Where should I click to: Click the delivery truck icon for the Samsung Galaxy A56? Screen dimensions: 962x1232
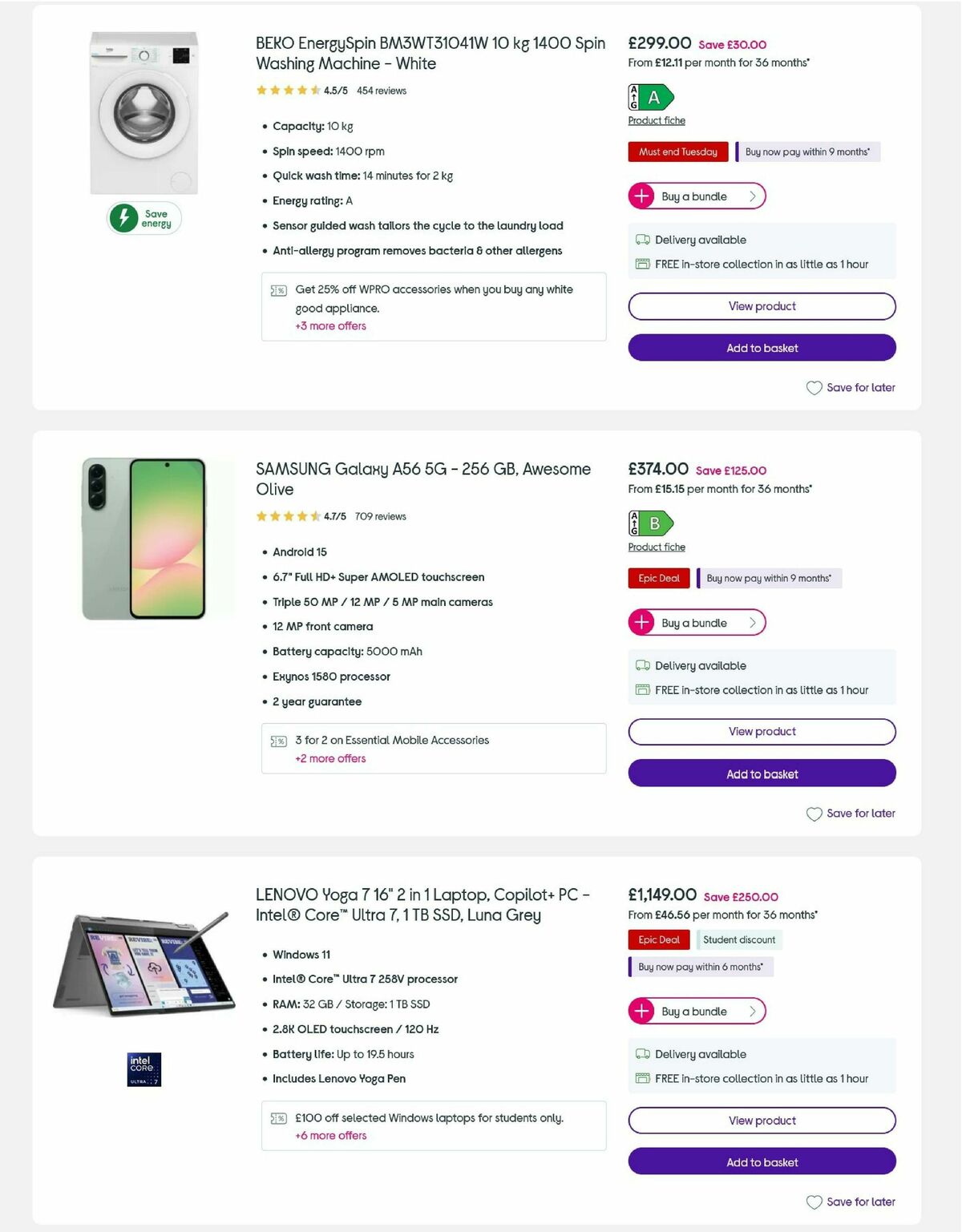[641, 665]
